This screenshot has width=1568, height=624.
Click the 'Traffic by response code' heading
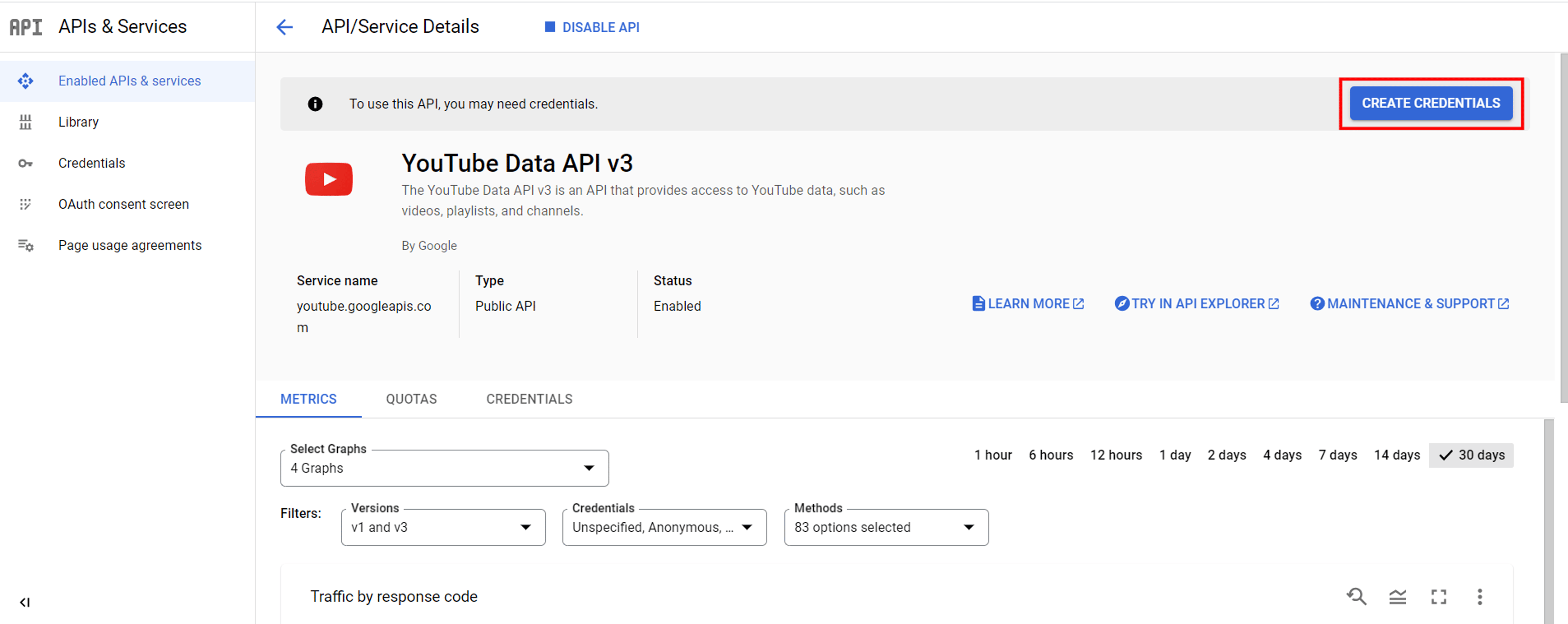click(393, 597)
